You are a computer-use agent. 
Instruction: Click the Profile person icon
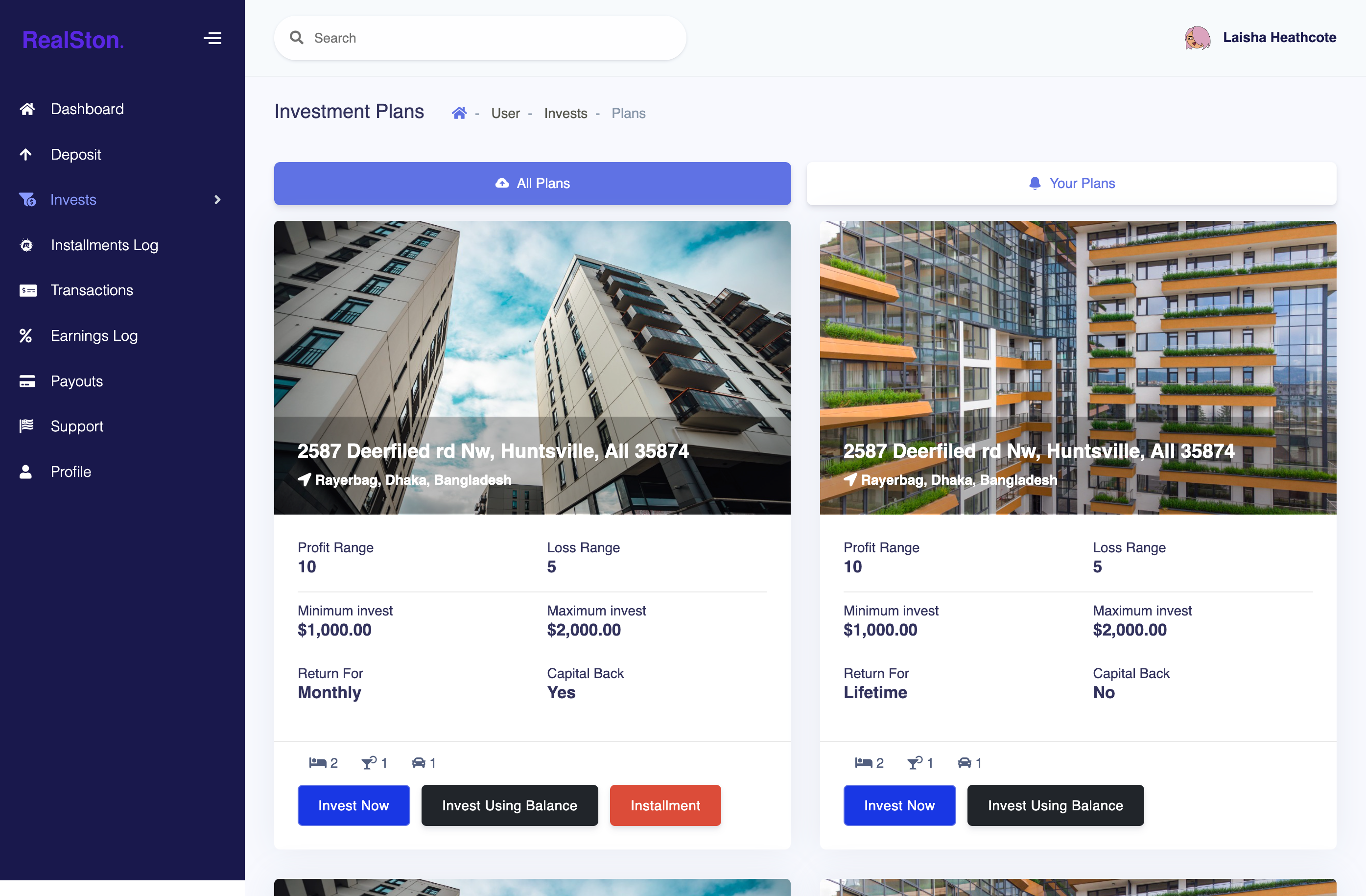[25, 472]
